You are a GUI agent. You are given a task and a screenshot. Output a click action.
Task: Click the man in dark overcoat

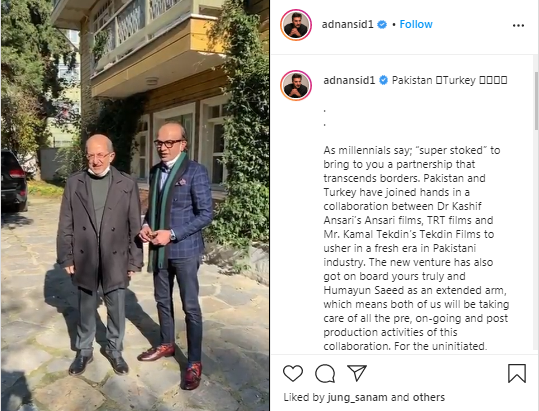pos(100,254)
